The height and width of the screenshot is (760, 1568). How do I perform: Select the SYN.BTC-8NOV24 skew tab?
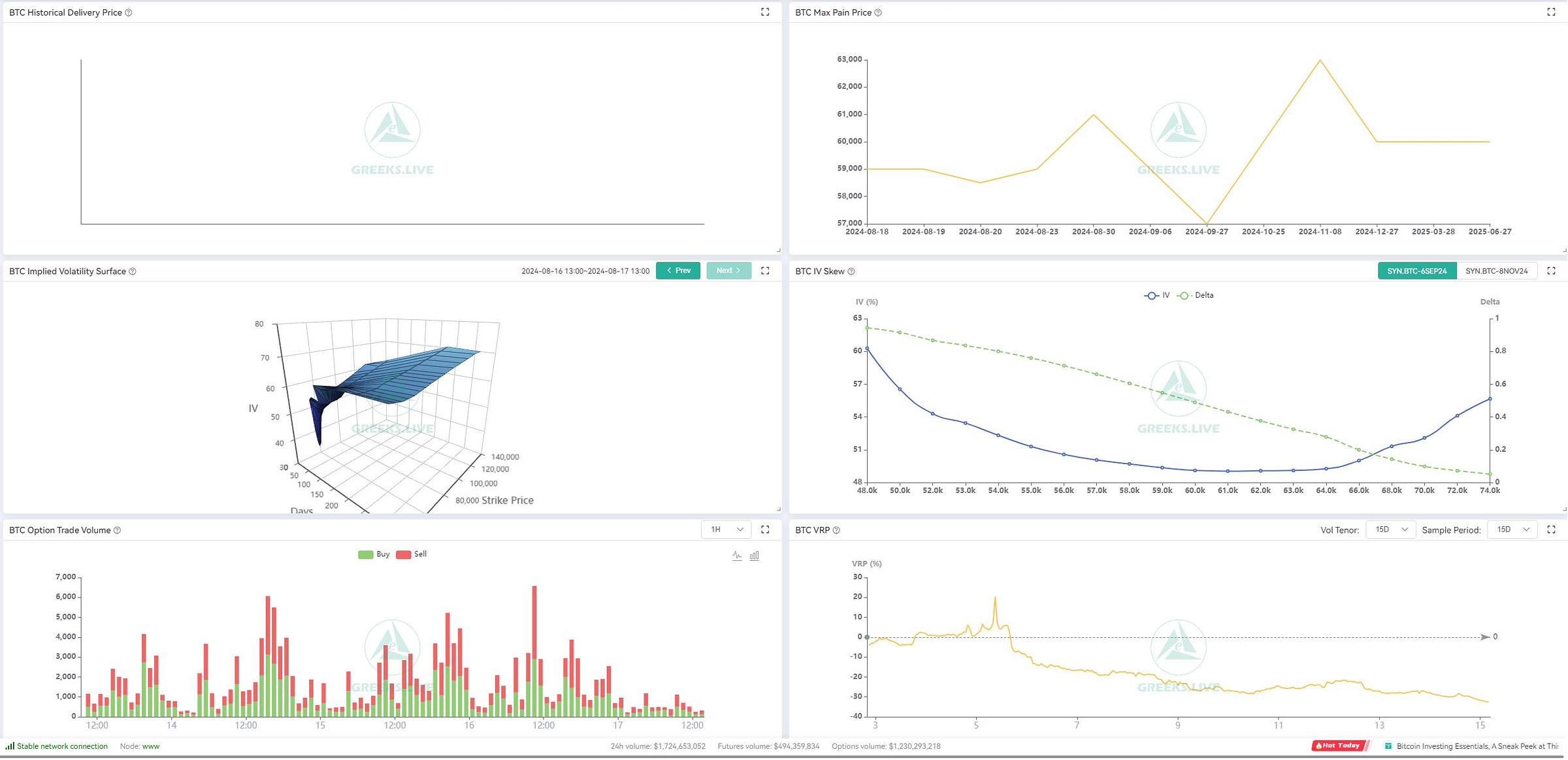1496,271
